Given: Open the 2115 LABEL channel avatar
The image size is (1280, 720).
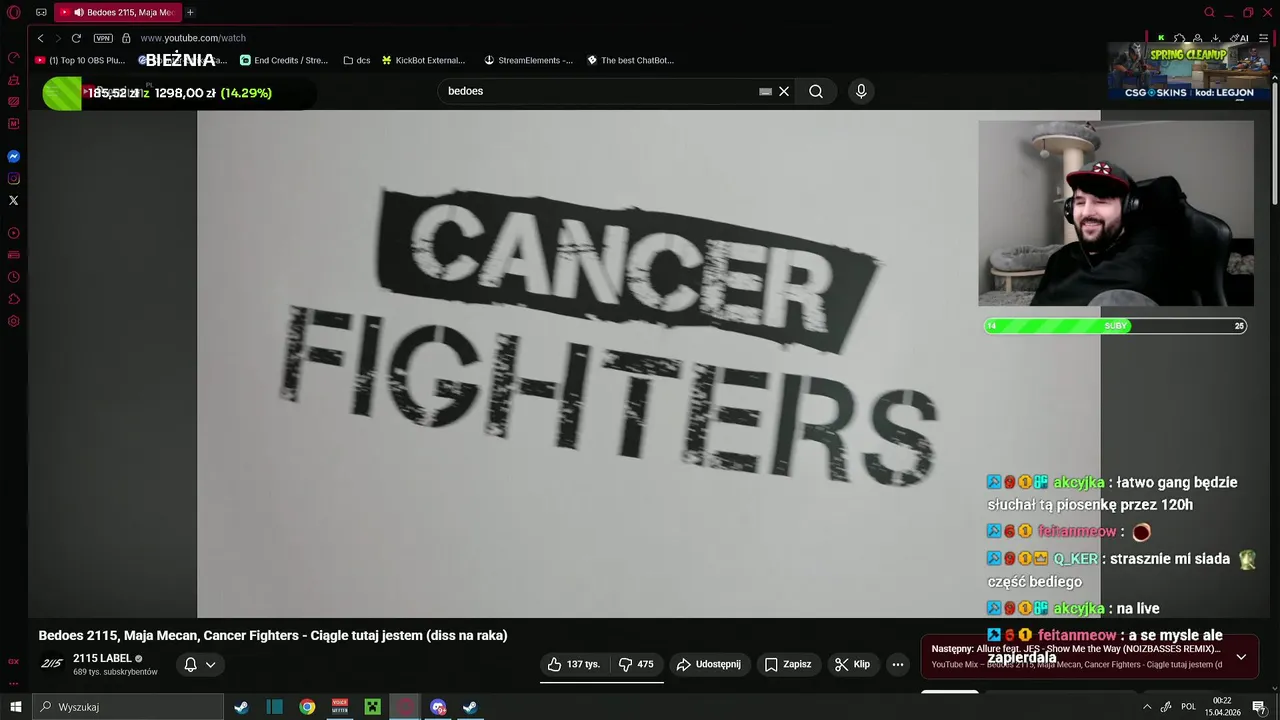Looking at the screenshot, I should 52,663.
